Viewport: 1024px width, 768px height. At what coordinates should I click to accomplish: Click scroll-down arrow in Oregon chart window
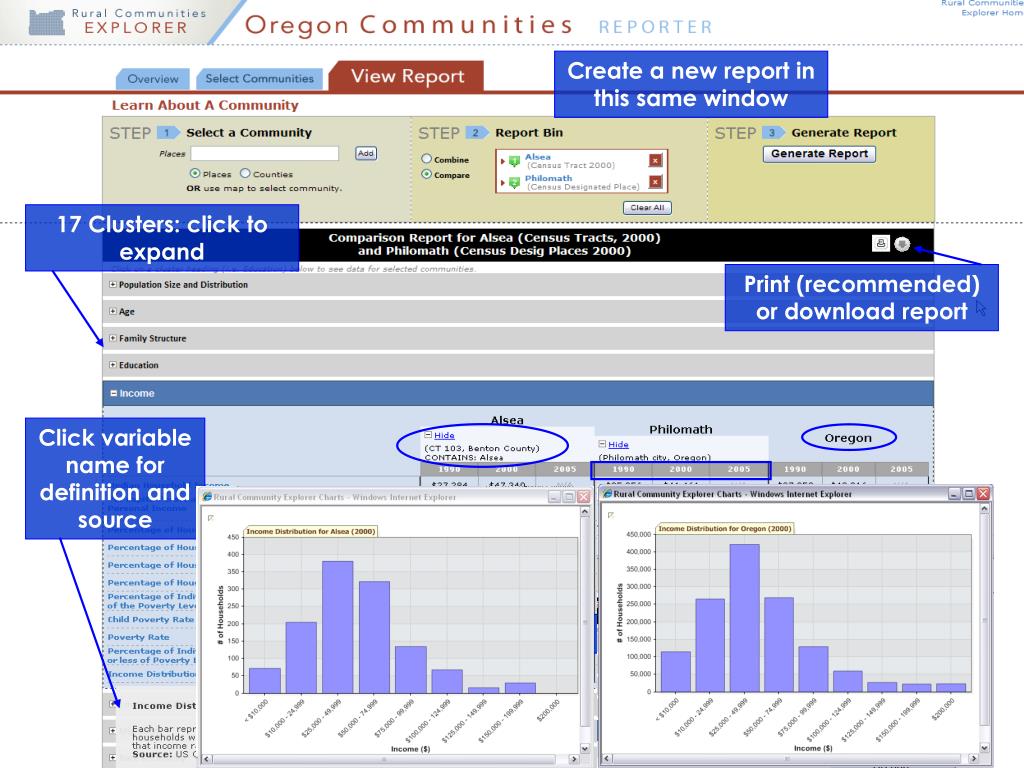click(x=984, y=748)
